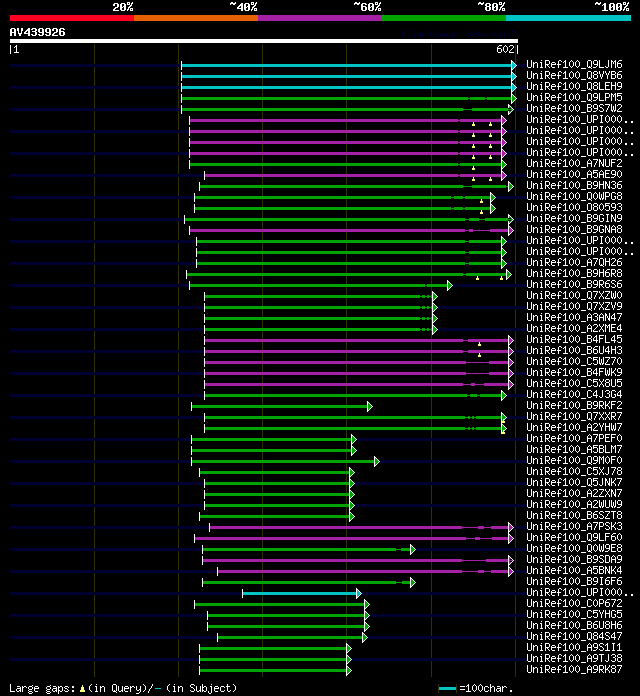
Task: Click the red 20% identity legend segment
Action: pyautogui.click(x=72, y=18)
